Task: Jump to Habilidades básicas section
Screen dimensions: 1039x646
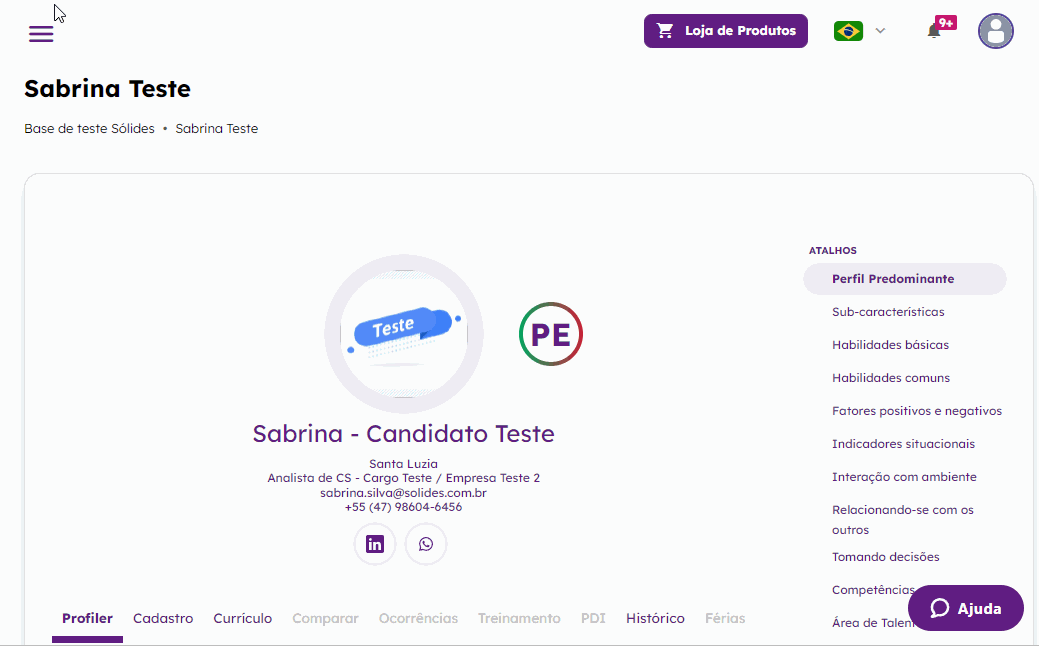Action: [890, 345]
